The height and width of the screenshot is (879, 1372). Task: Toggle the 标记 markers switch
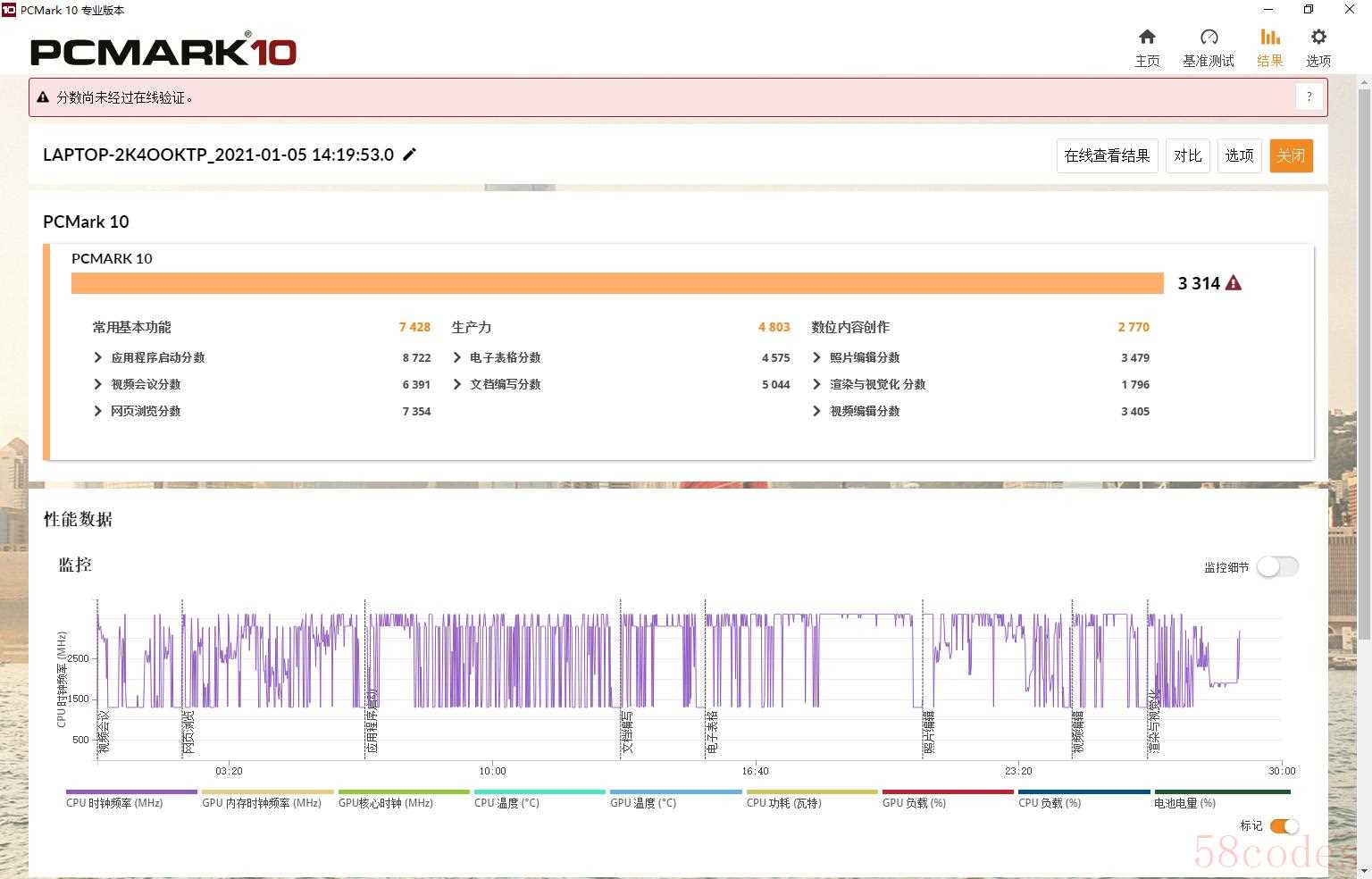pos(1284,826)
